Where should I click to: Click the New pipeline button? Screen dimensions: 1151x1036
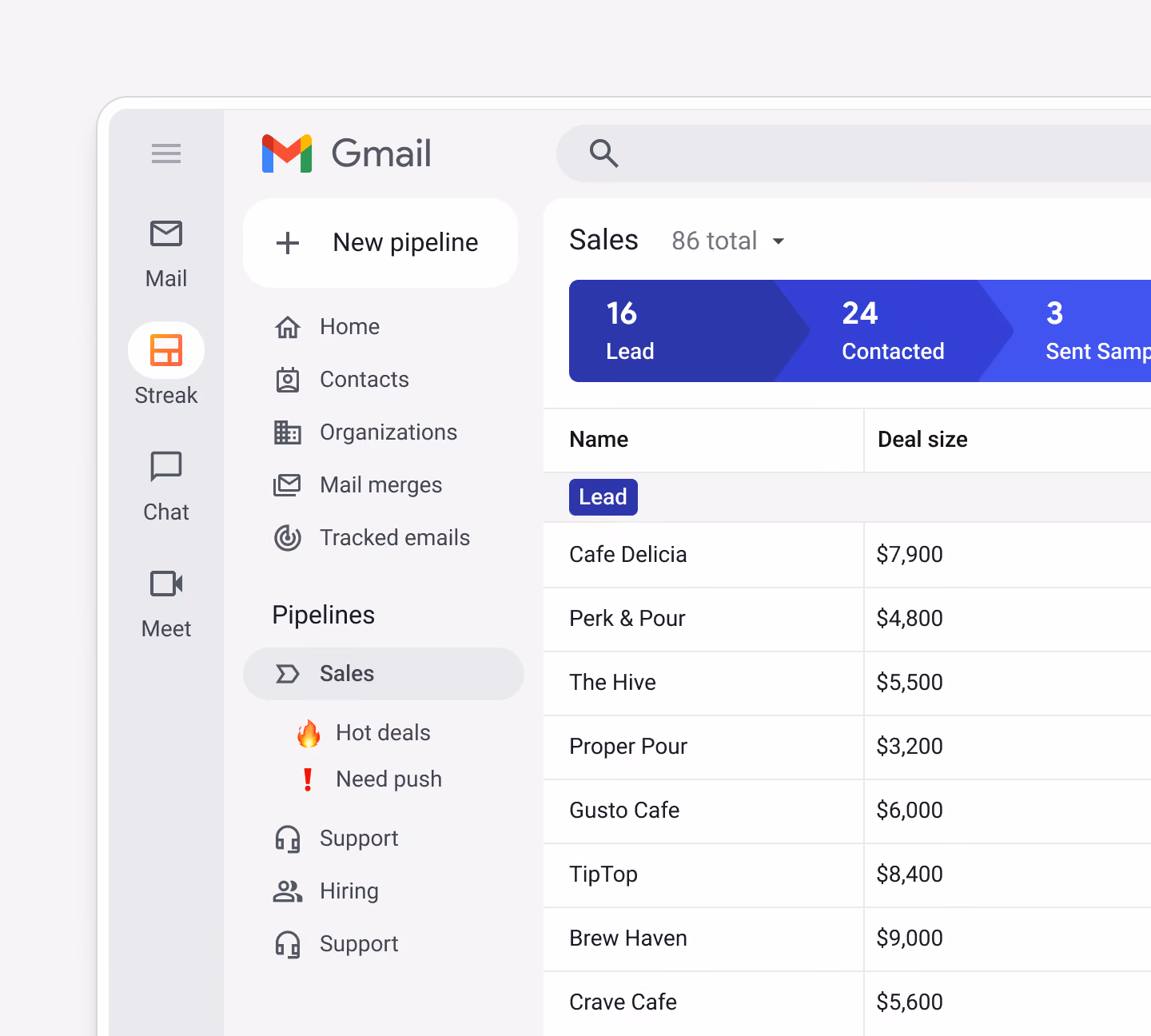[x=380, y=243]
